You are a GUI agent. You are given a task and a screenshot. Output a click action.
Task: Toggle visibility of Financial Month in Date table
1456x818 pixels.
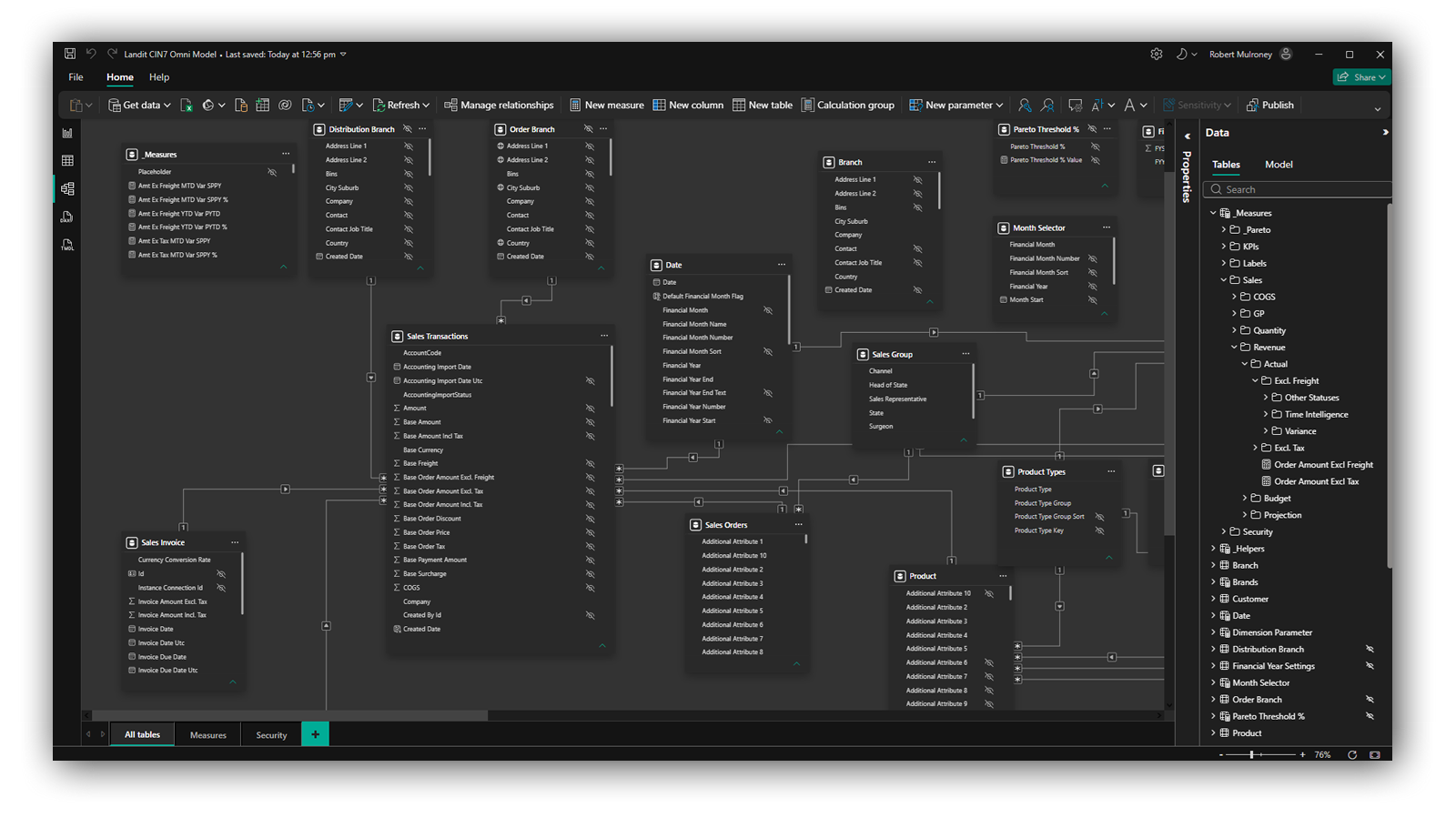click(768, 310)
